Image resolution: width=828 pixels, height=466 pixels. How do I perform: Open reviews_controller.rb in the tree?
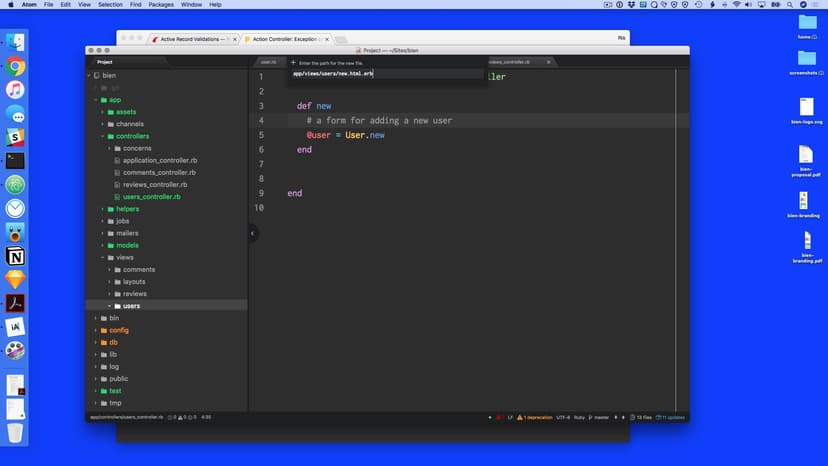tap(155, 185)
